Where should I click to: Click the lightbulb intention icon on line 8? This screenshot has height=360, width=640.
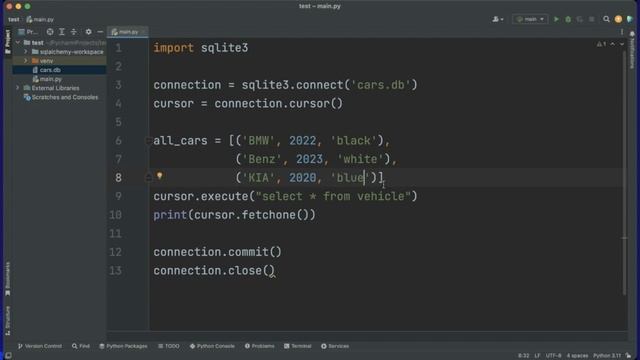tap(160, 176)
